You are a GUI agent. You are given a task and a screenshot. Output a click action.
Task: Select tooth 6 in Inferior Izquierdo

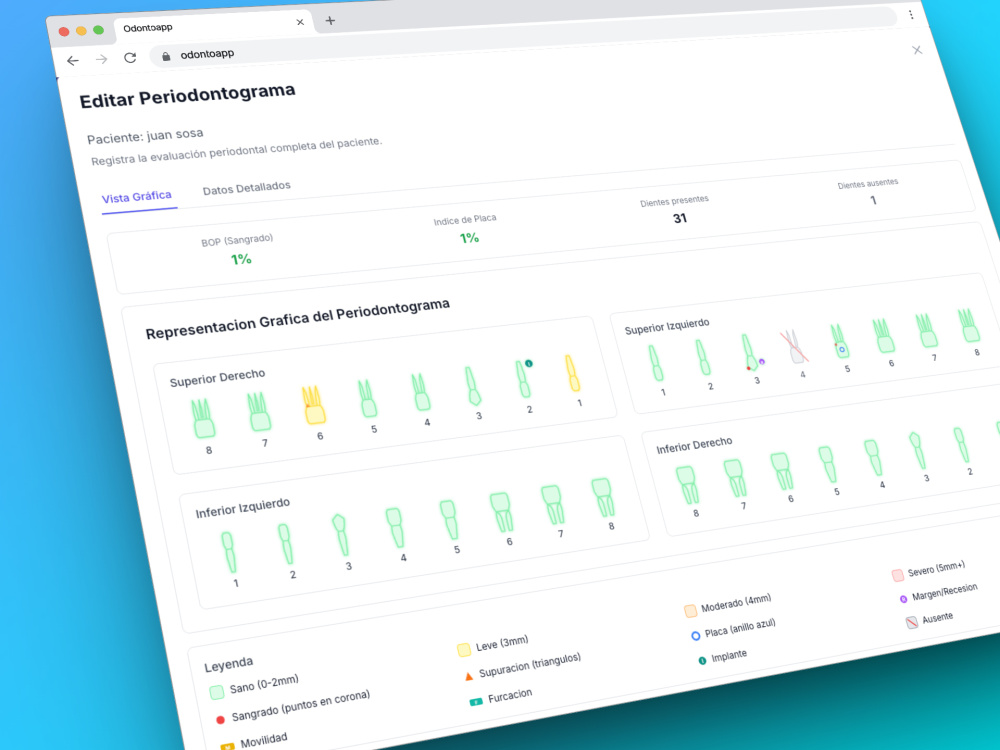coord(501,512)
